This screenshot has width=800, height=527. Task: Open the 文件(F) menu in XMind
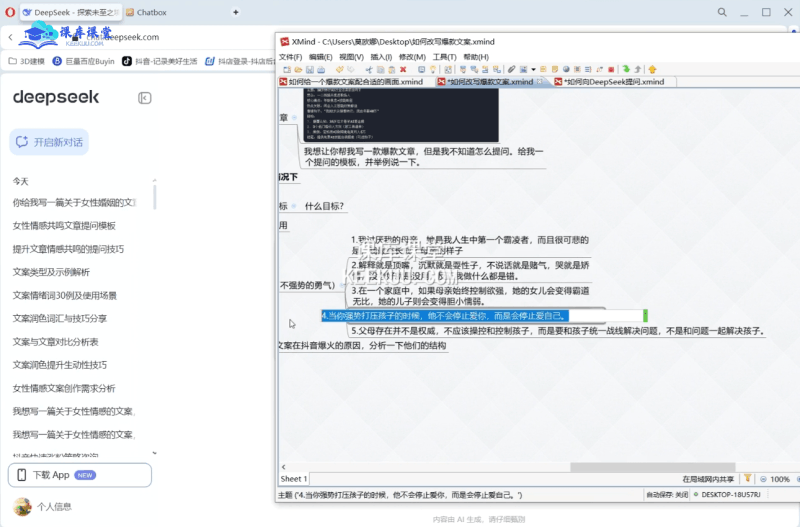tap(290, 57)
